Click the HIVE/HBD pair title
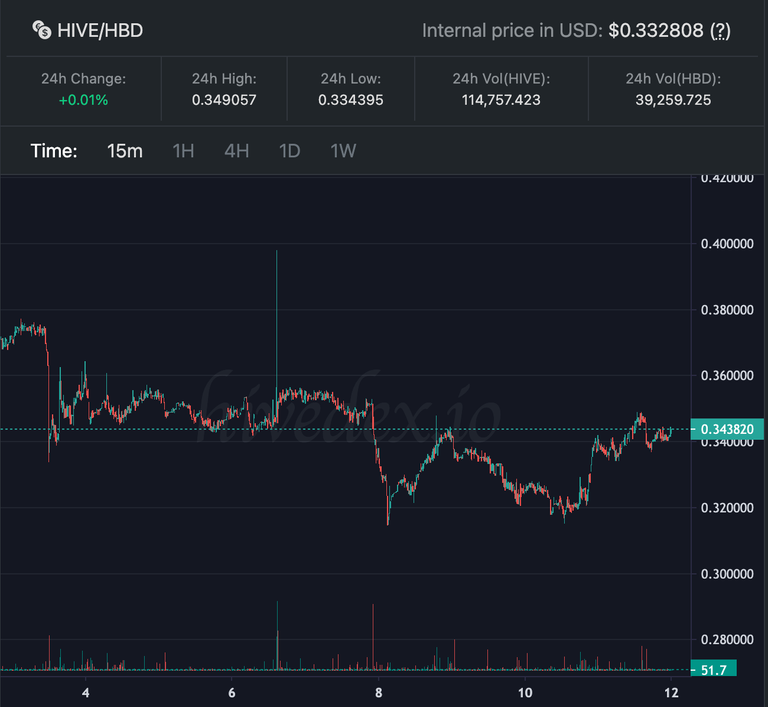This screenshot has height=707, width=768. (100, 30)
